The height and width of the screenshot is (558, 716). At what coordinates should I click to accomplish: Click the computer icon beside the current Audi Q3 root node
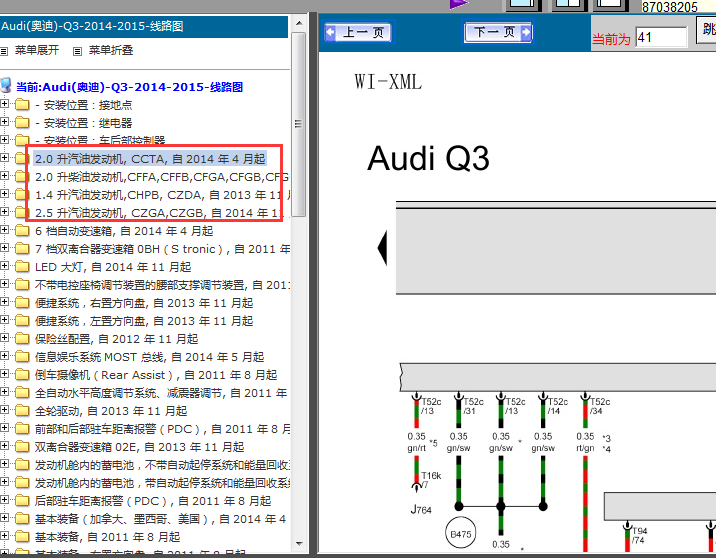coord(6,85)
